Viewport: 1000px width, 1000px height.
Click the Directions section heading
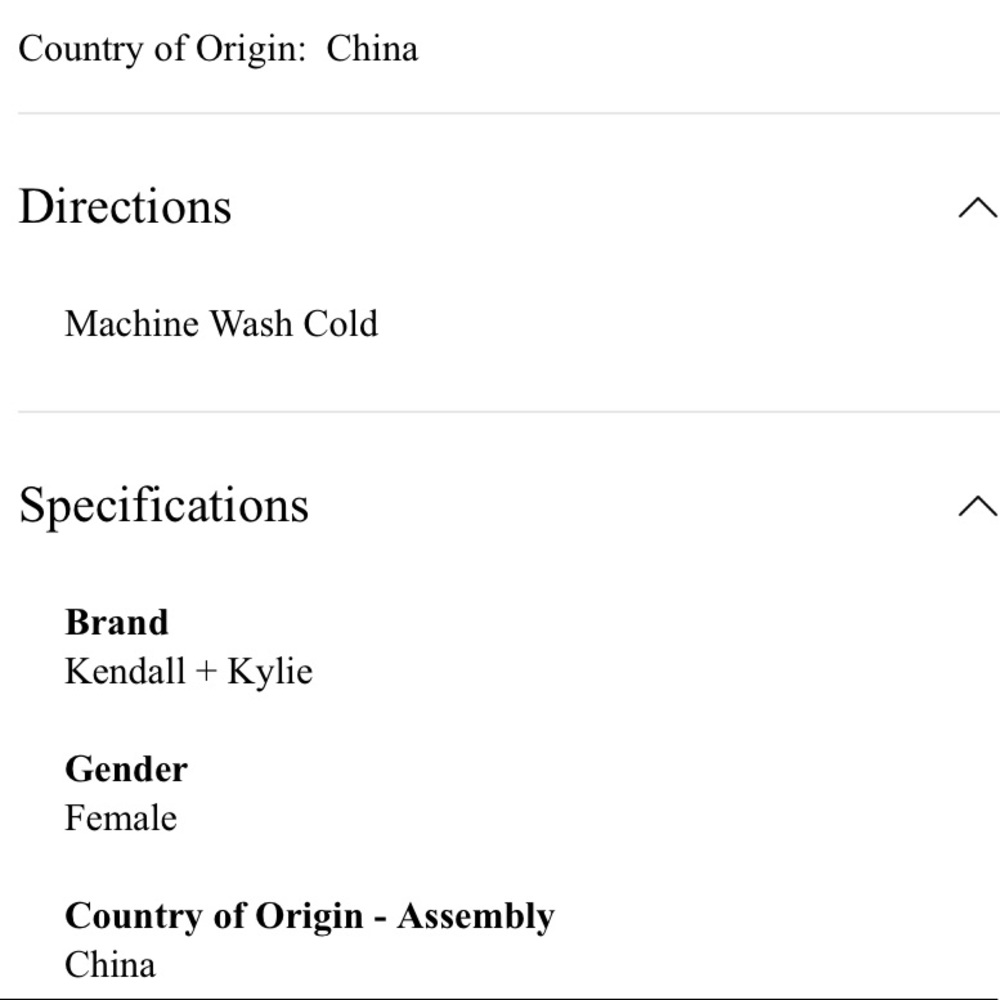point(125,207)
